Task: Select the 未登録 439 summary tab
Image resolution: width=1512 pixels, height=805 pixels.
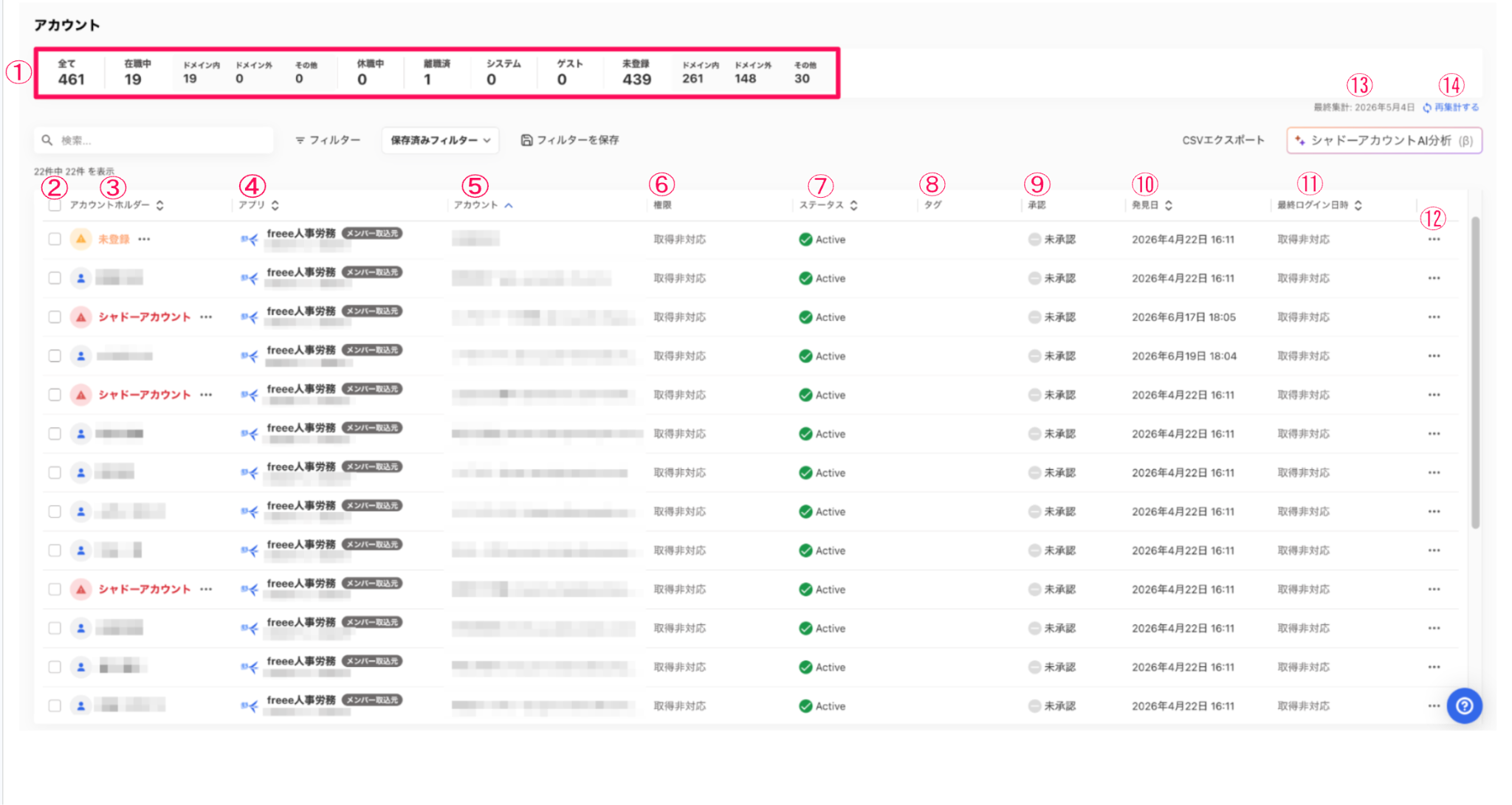Action: click(x=636, y=73)
